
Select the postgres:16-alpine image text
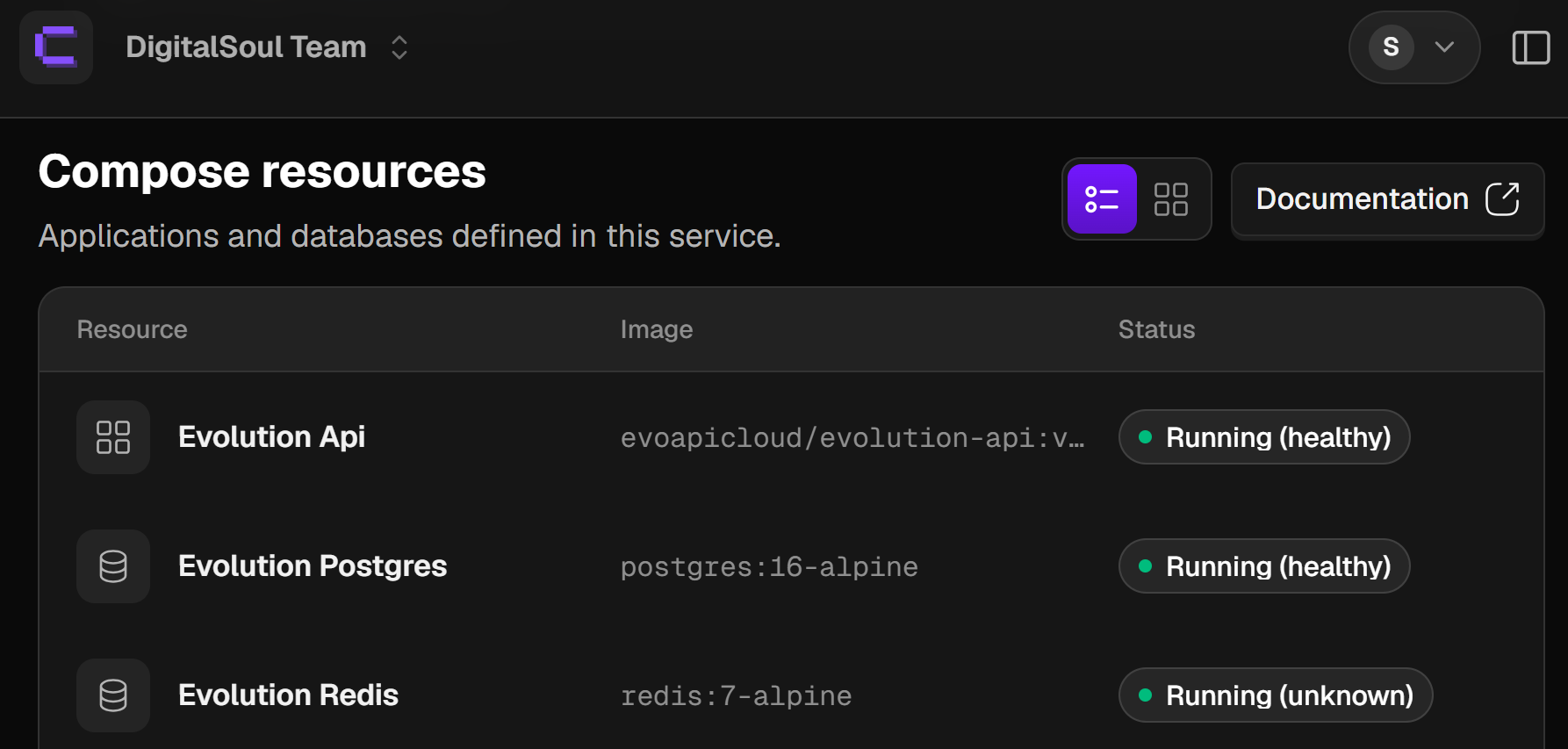(x=769, y=567)
